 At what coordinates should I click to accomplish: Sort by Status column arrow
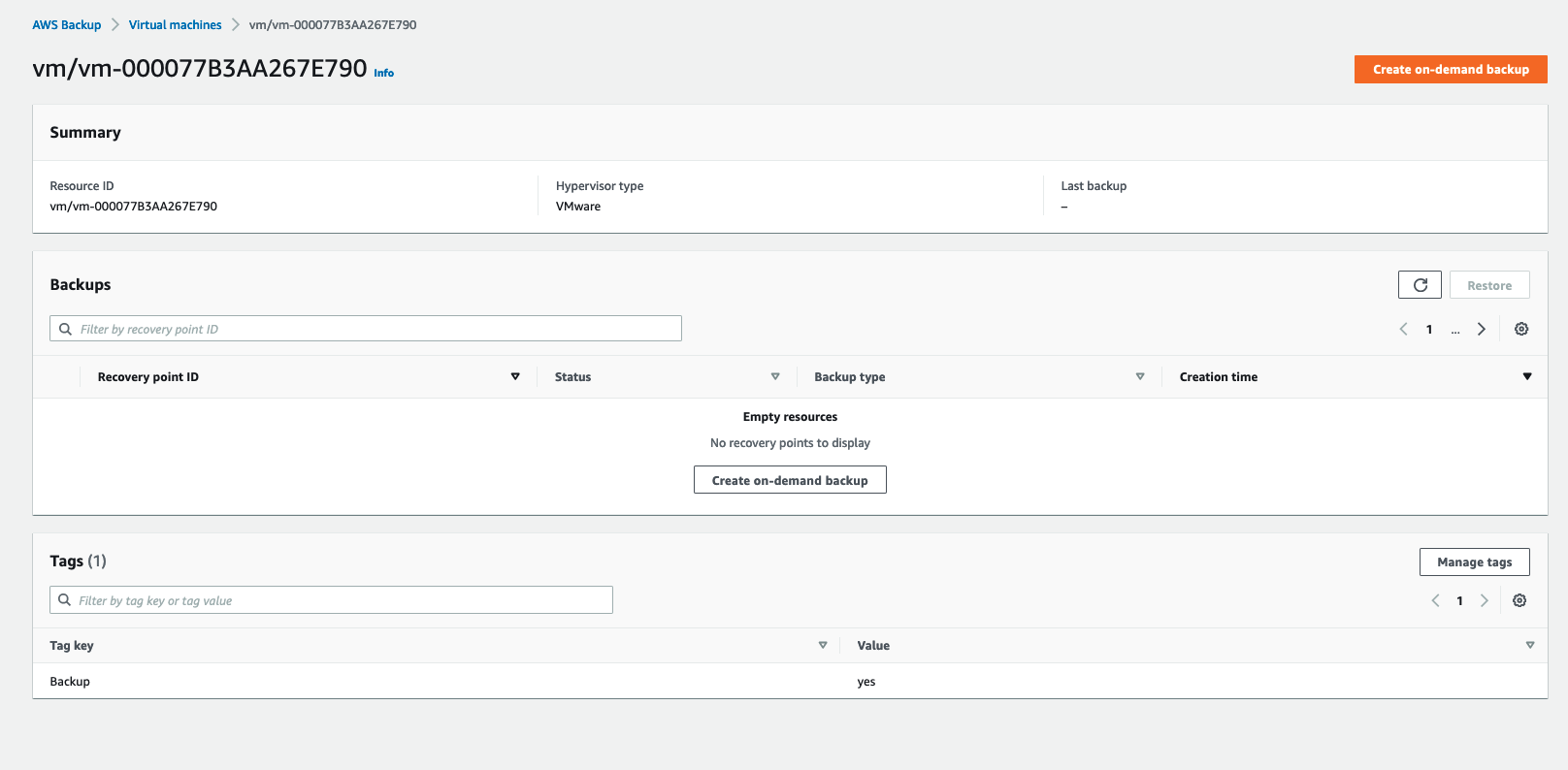pyautogui.click(x=775, y=376)
